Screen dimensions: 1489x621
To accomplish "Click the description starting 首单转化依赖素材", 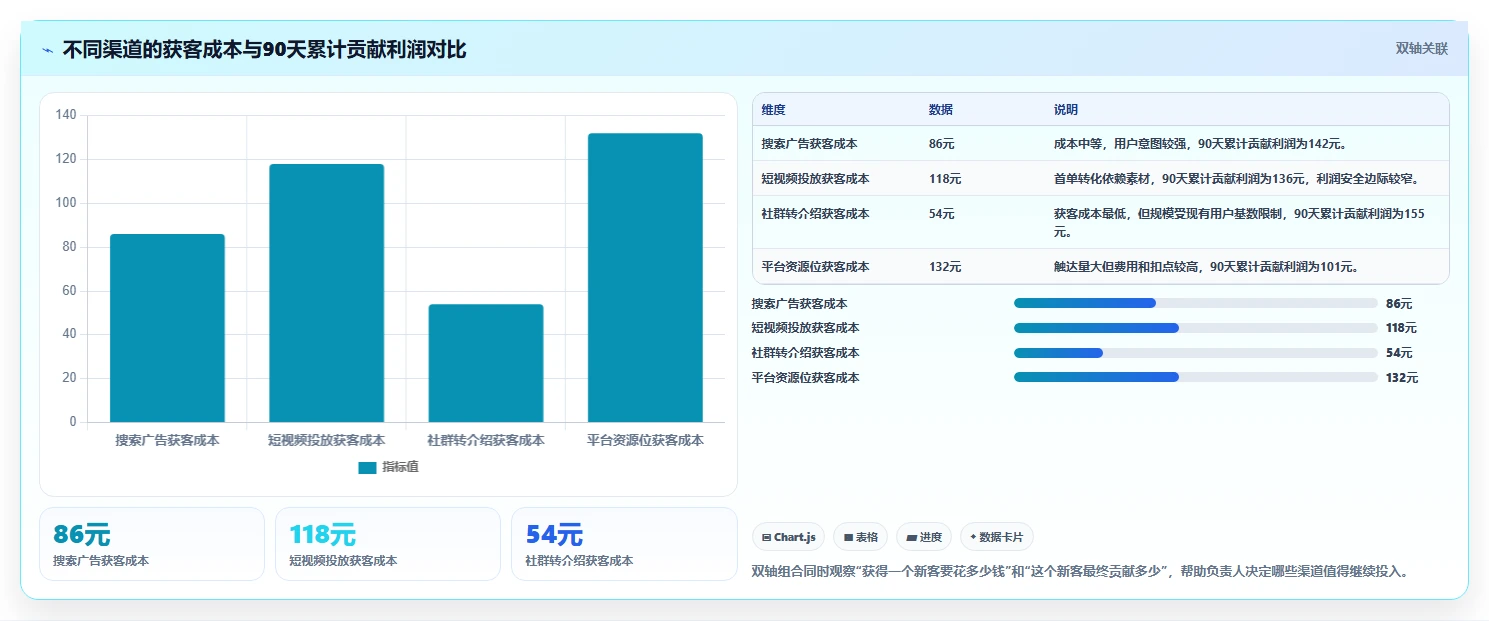I will click(x=1237, y=179).
